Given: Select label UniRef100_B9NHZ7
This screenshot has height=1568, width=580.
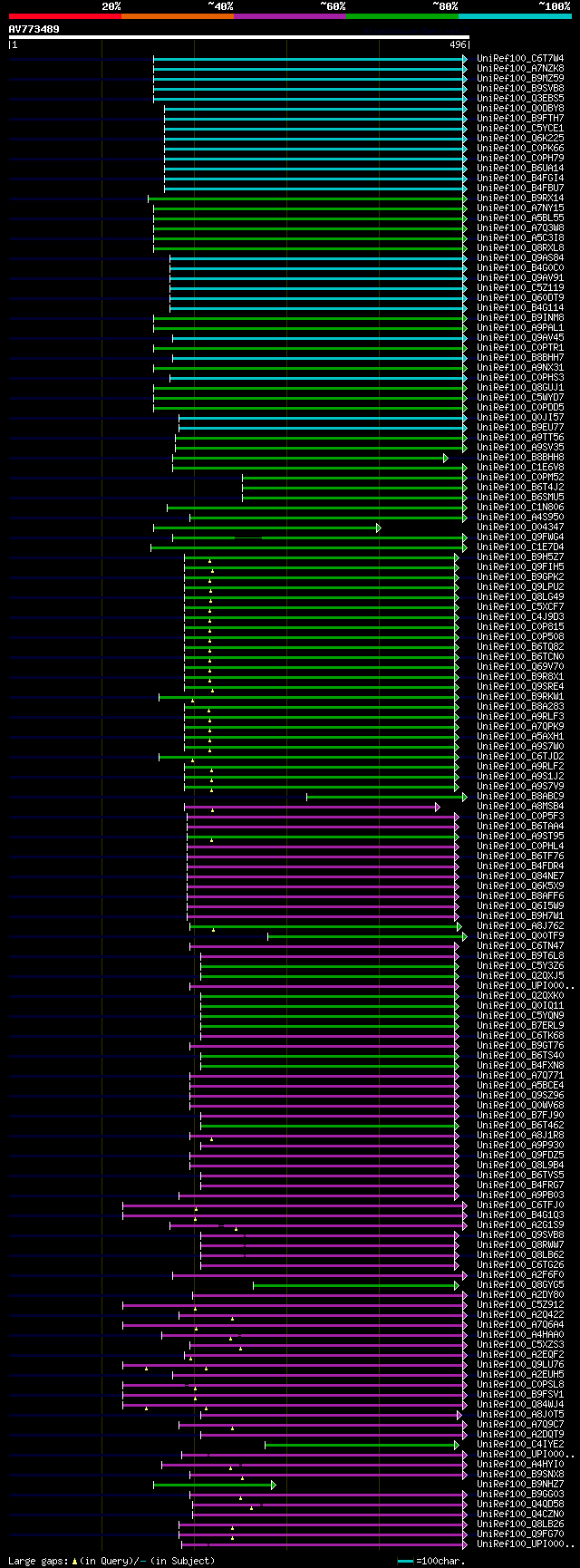Looking at the screenshot, I should 520,1485.
